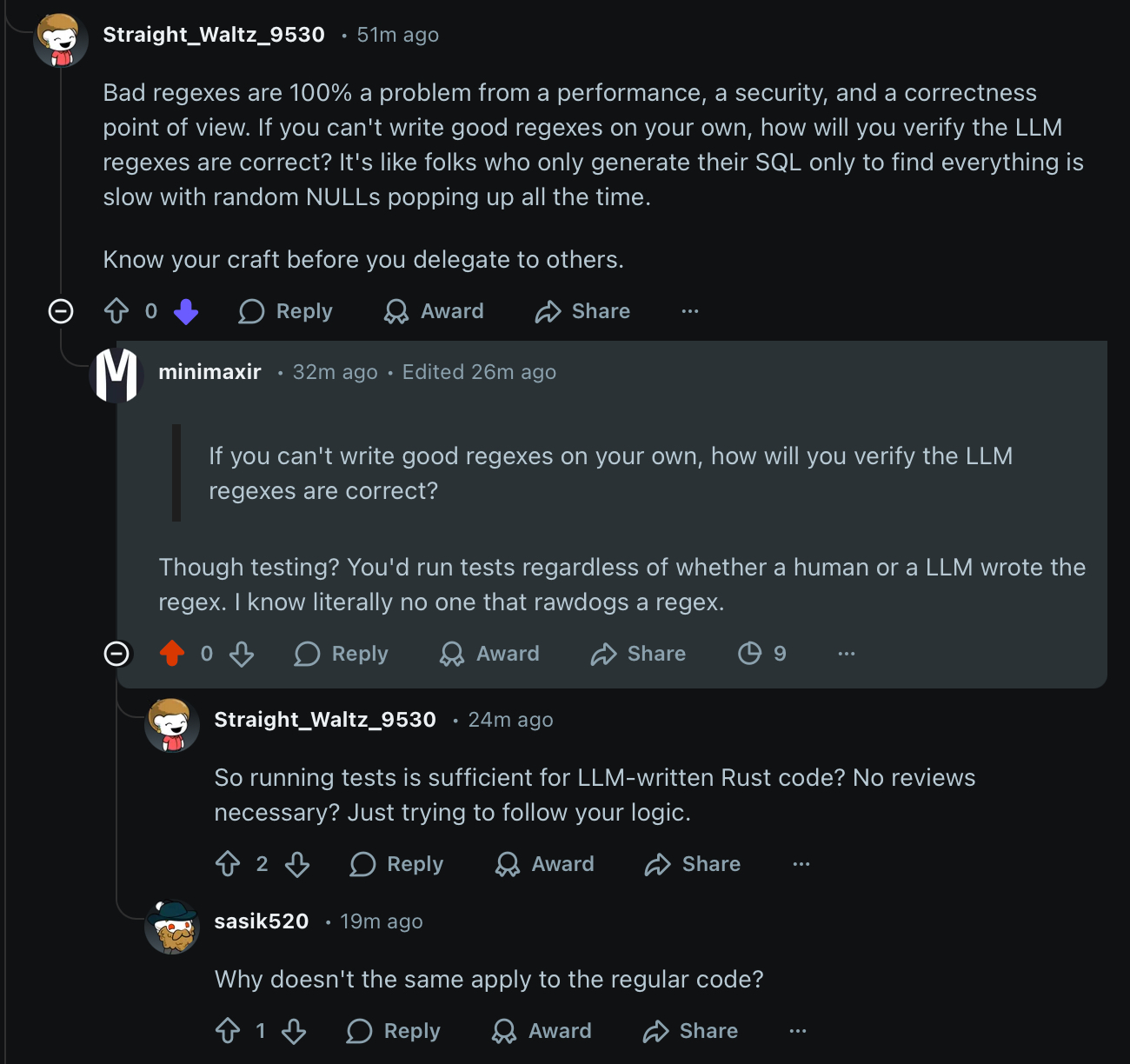The image size is (1130, 1064).
Task: View insights count on minimaxir's comment
Action: click(x=761, y=654)
